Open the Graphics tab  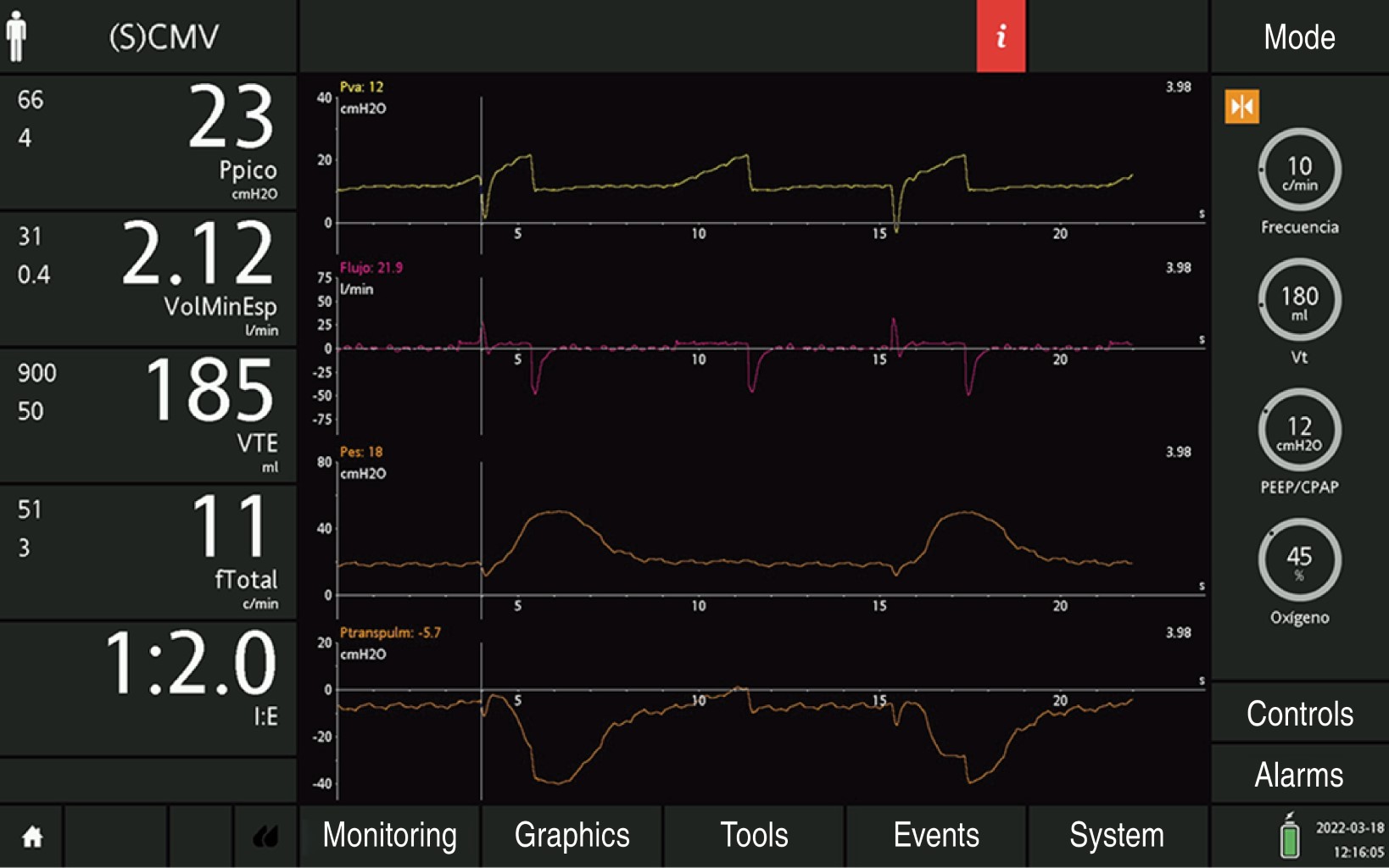click(572, 836)
